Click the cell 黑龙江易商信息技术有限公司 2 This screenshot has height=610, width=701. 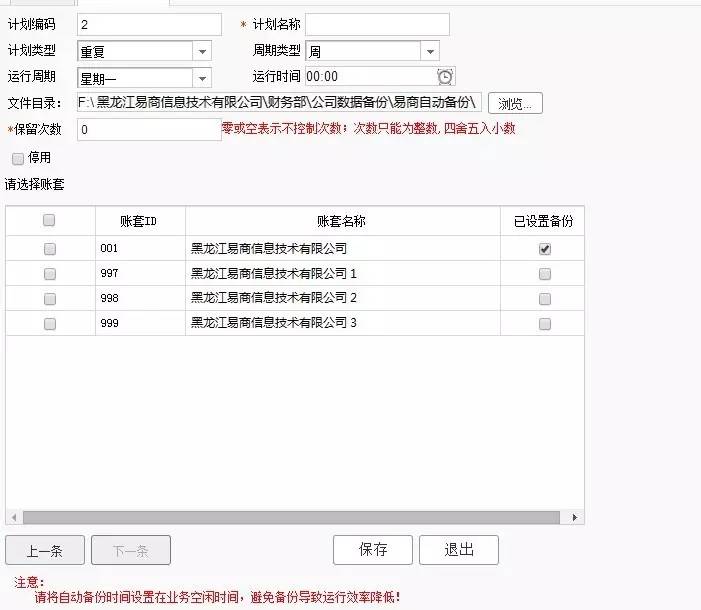click(x=342, y=298)
